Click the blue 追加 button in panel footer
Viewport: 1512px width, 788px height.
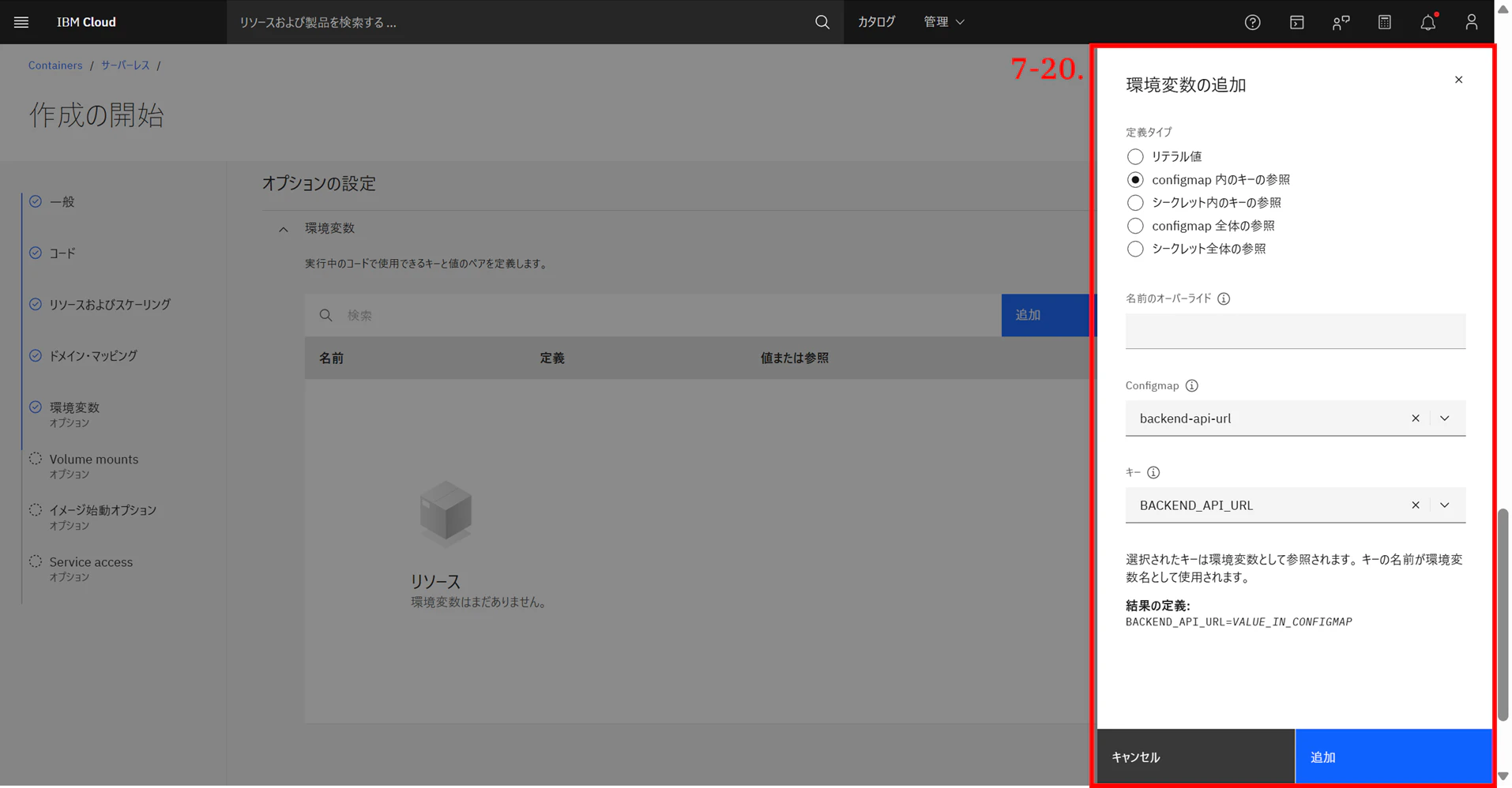click(x=1394, y=756)
